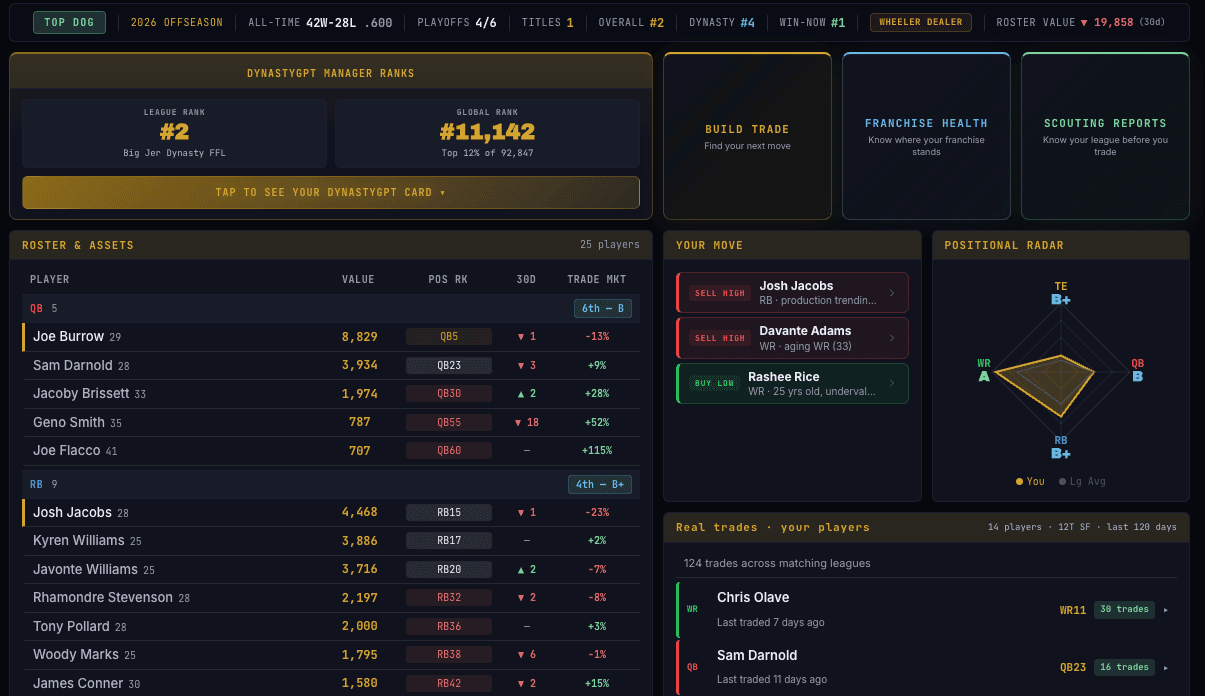Toggle the QB group grade badge 6th-B

click(x=602, y=308)
